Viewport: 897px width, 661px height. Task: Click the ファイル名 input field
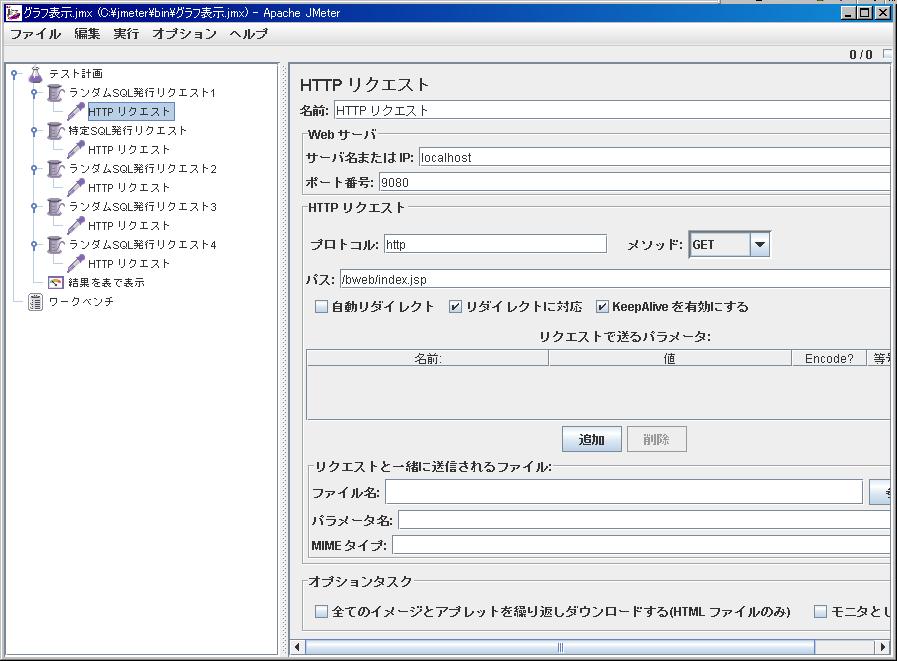click(x=624, y=492)
